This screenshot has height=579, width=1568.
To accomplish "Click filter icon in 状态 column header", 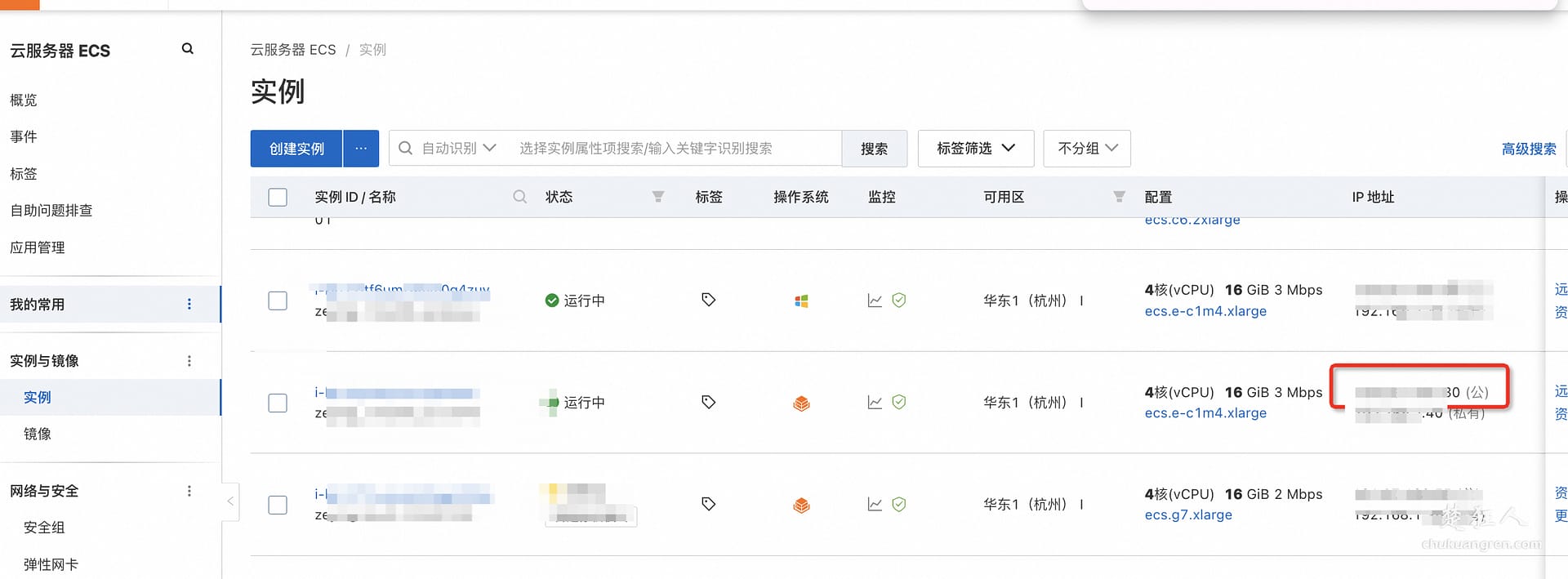I will (x=657, y=197).
